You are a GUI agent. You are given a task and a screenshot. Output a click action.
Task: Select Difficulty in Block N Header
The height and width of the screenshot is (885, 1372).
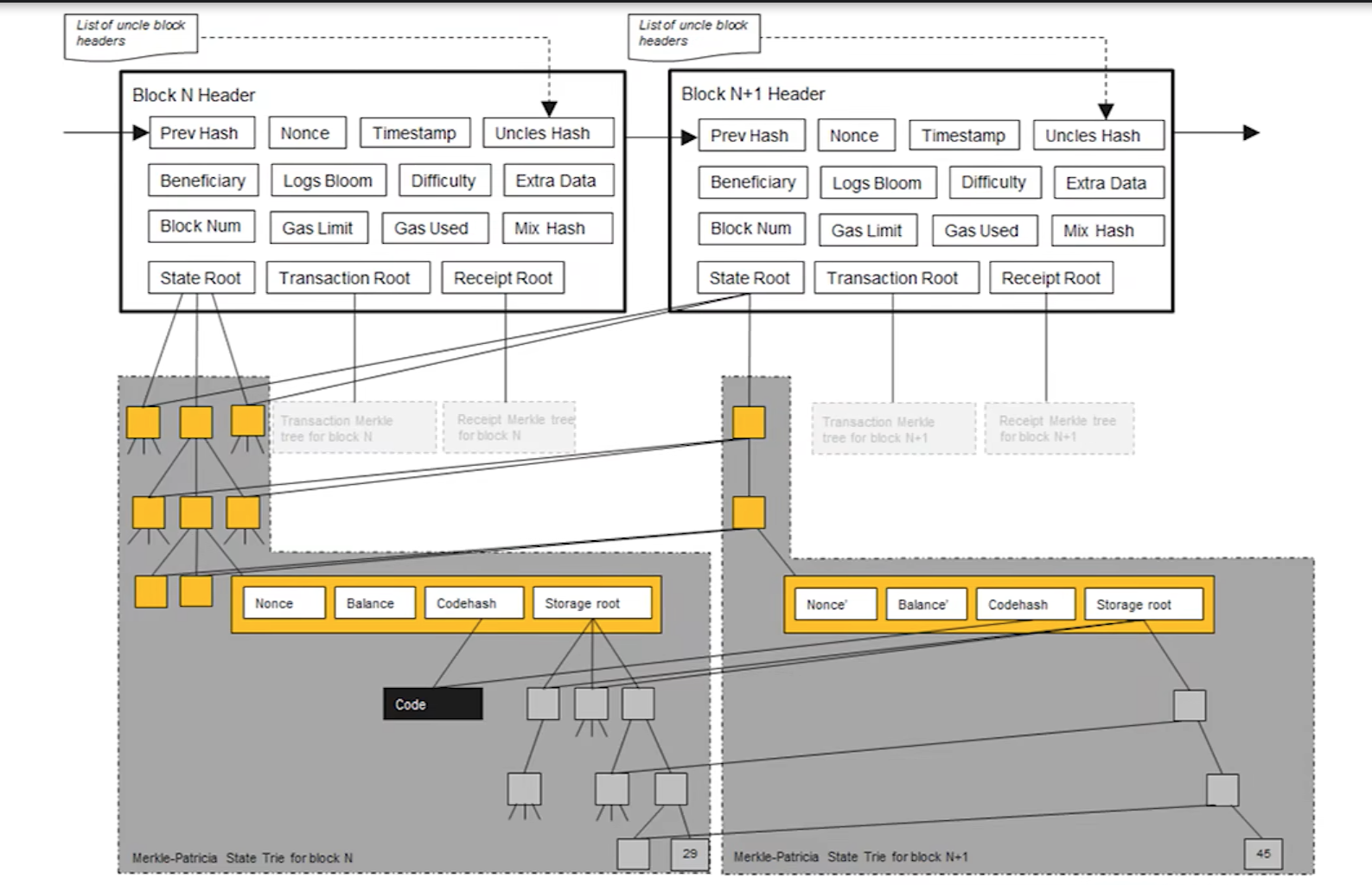444,181
